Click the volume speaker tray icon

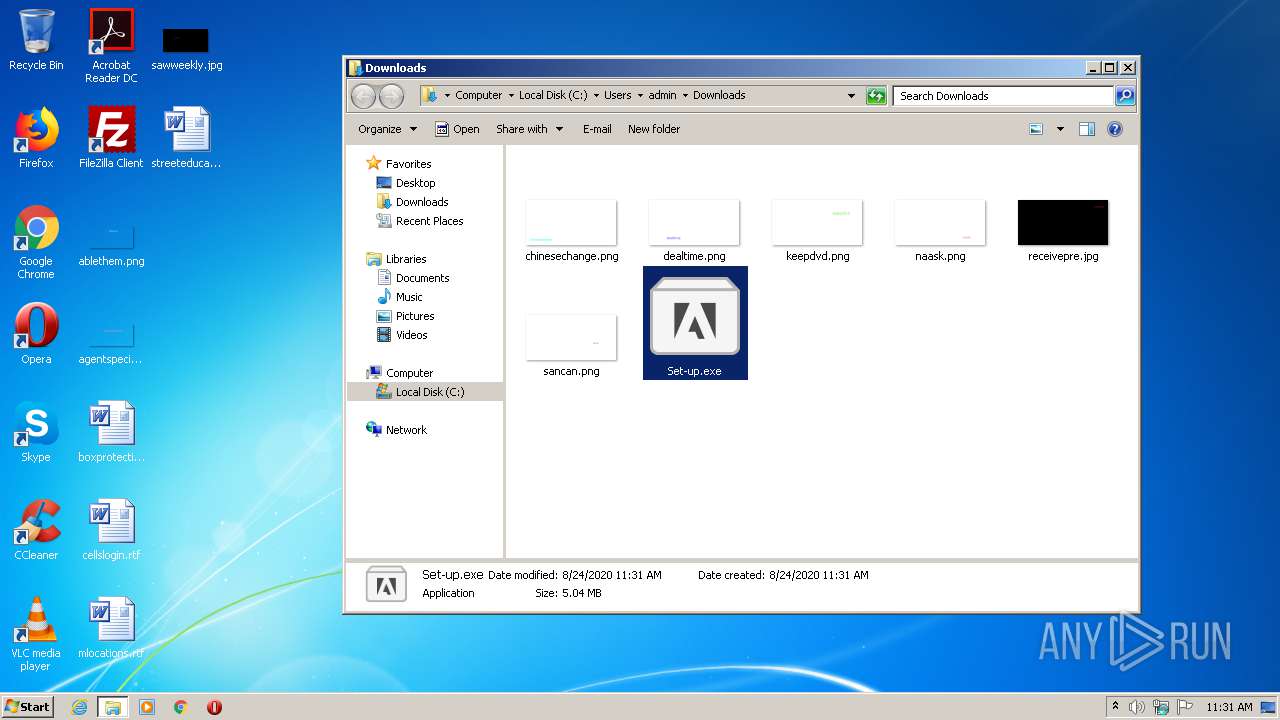click(1137, 707)
